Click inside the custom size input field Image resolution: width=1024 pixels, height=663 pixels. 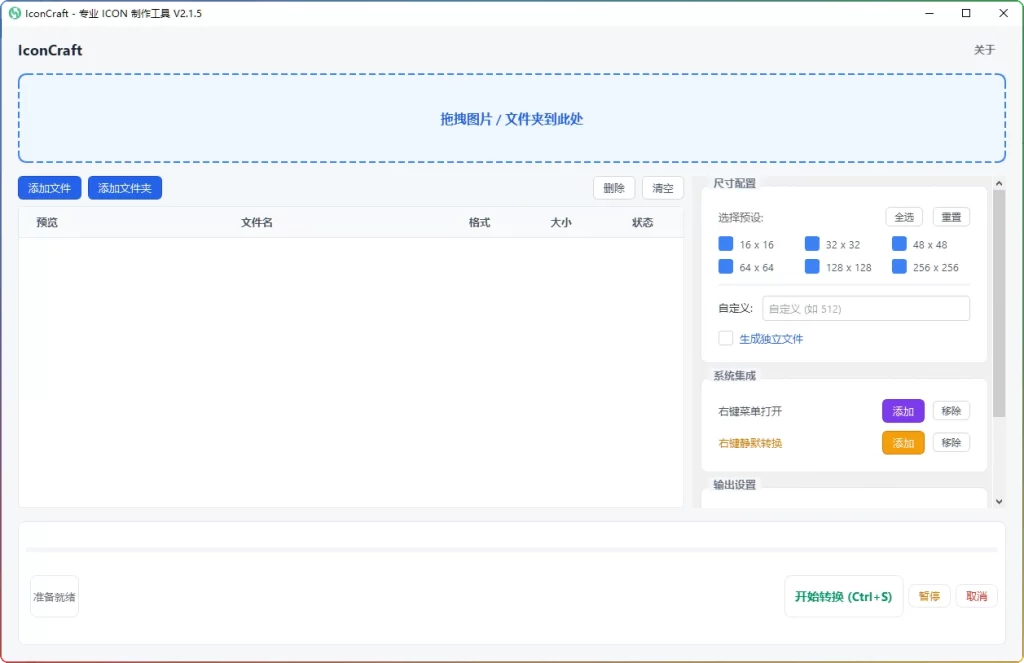(866, 308)
